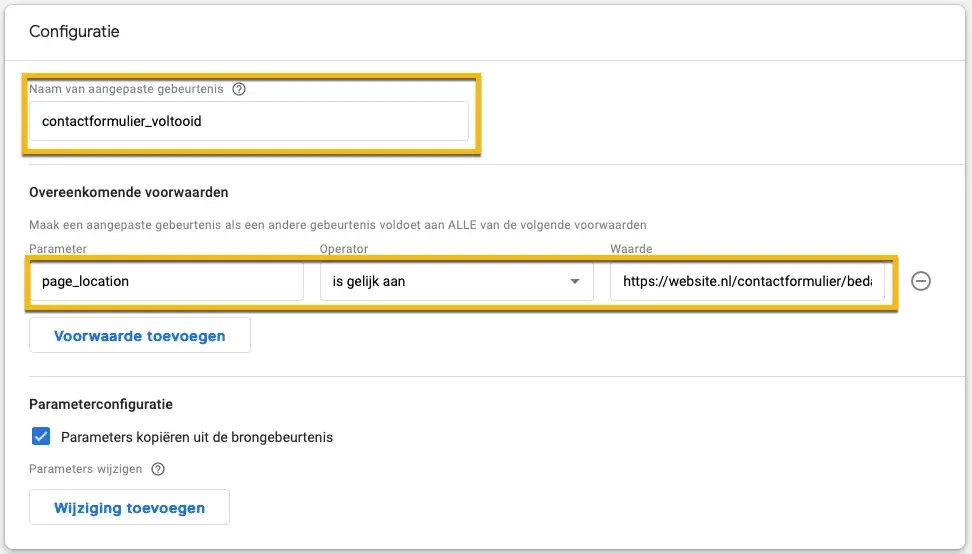Uncheck the copy parameters checkbox
Screen dimensions: 972x554
tap(41, 436)
